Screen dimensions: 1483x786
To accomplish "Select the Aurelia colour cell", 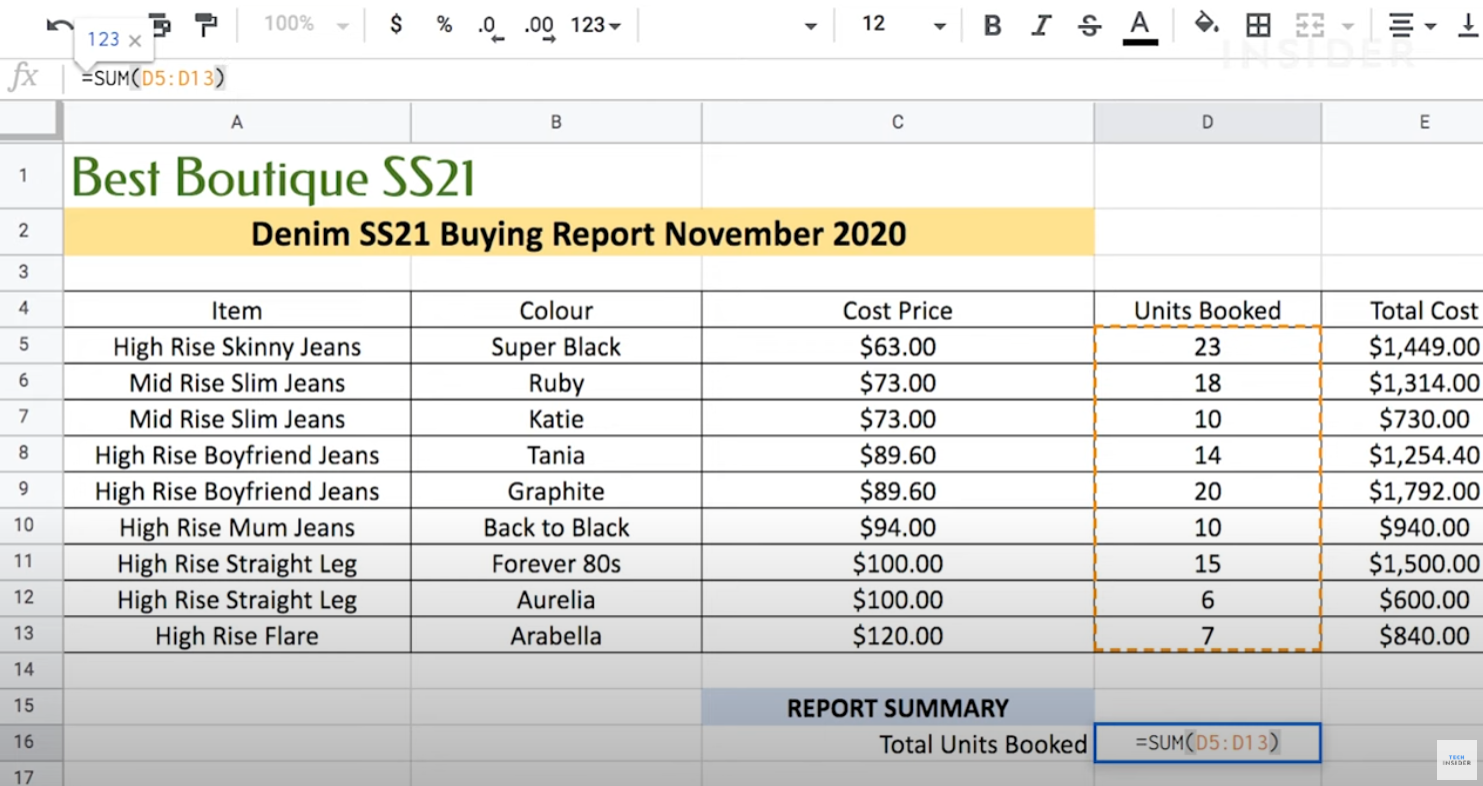I will point(556,599).
